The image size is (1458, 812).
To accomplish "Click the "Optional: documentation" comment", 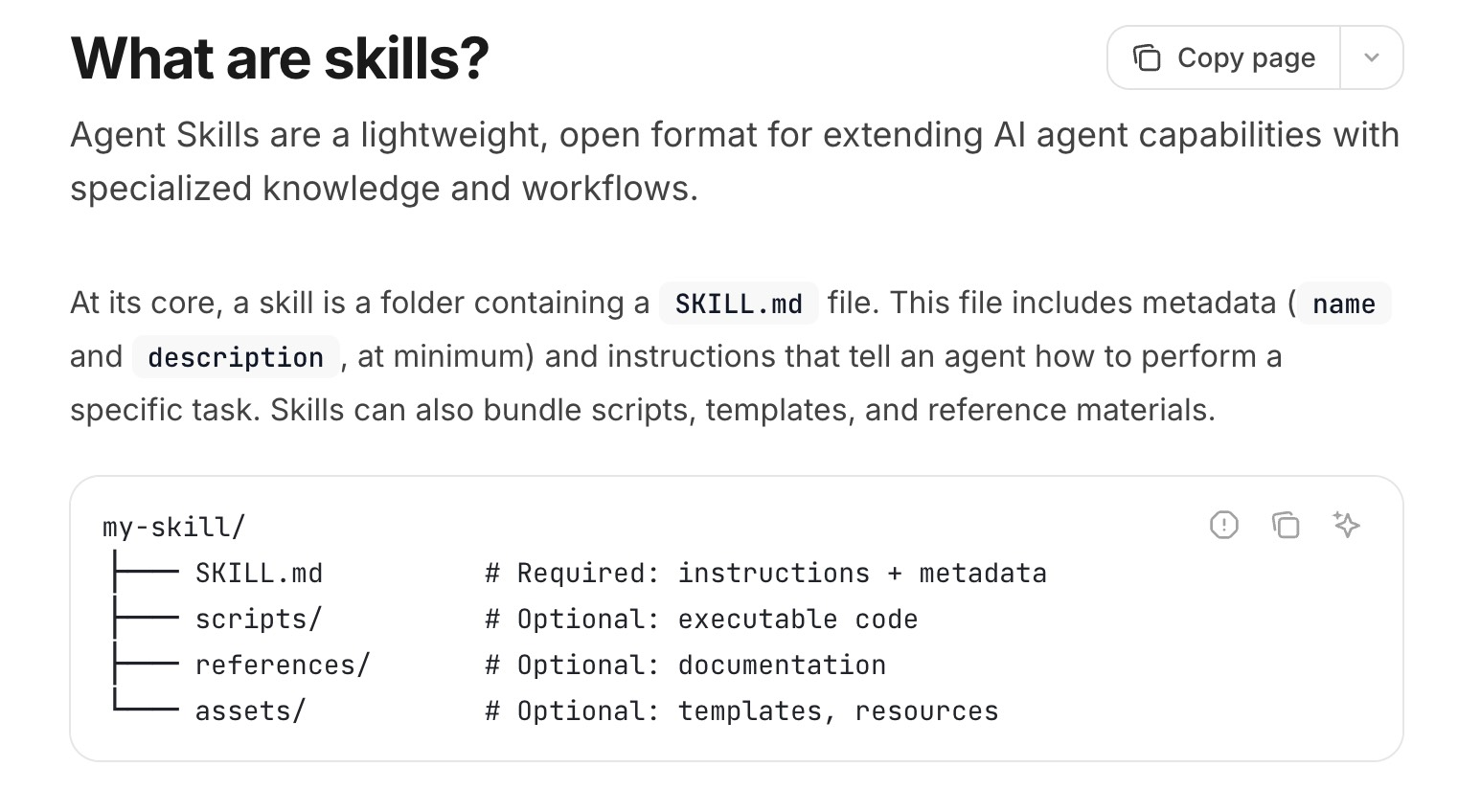I will click(685, 665).
